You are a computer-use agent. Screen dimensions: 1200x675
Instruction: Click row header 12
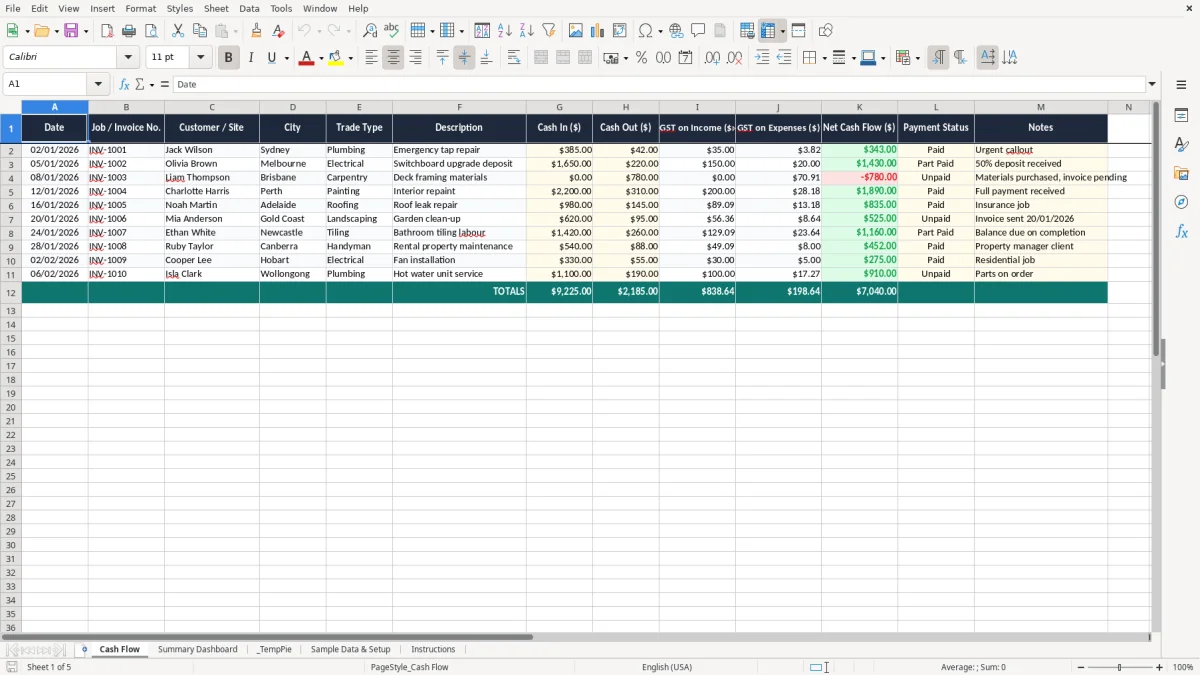(x=11, y=292)
